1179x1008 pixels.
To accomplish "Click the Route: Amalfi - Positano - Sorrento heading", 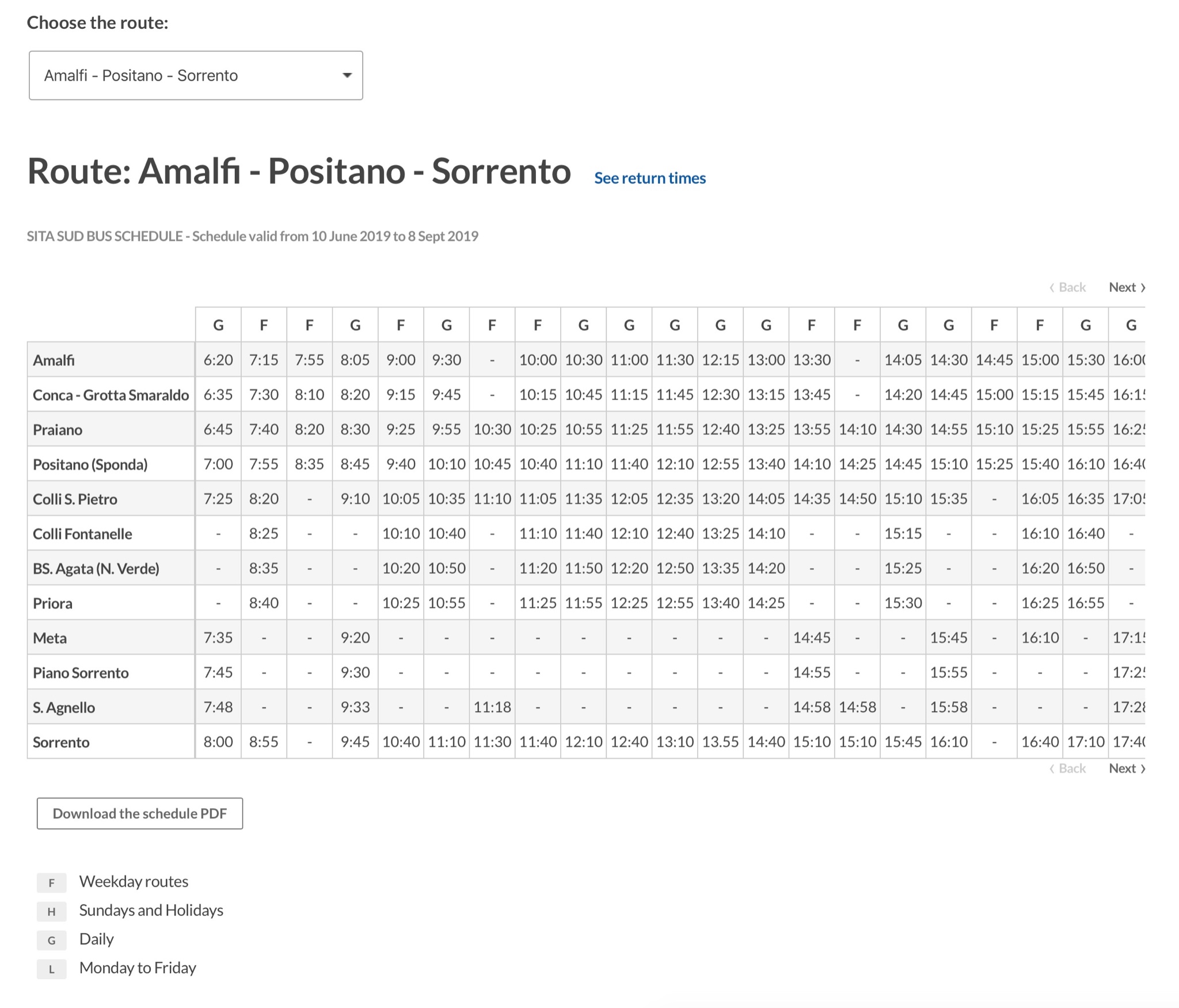I will pos(299,172).
